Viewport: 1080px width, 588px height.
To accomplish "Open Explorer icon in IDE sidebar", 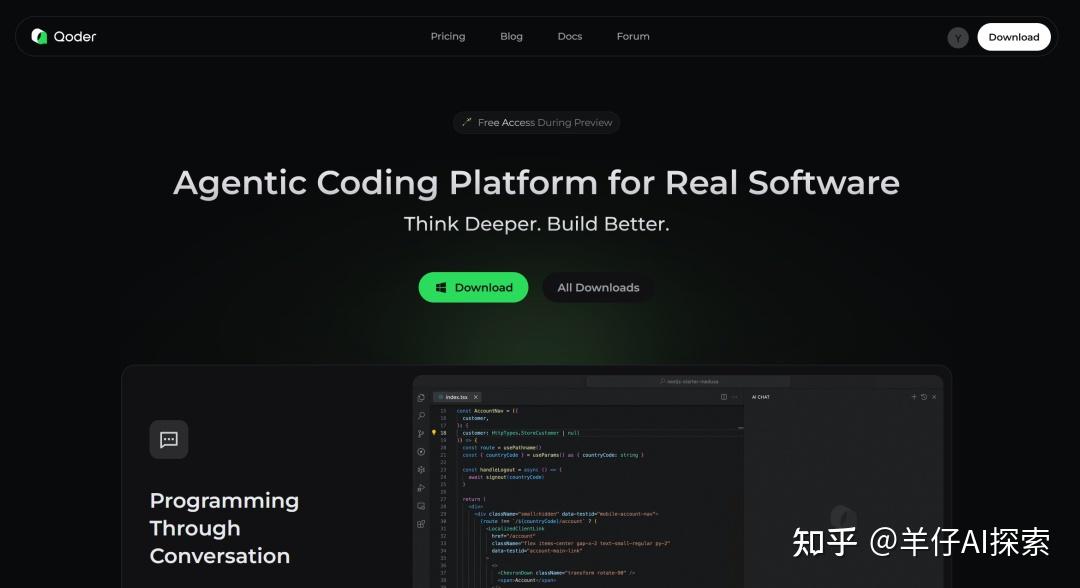I will [x=421, y=398].
